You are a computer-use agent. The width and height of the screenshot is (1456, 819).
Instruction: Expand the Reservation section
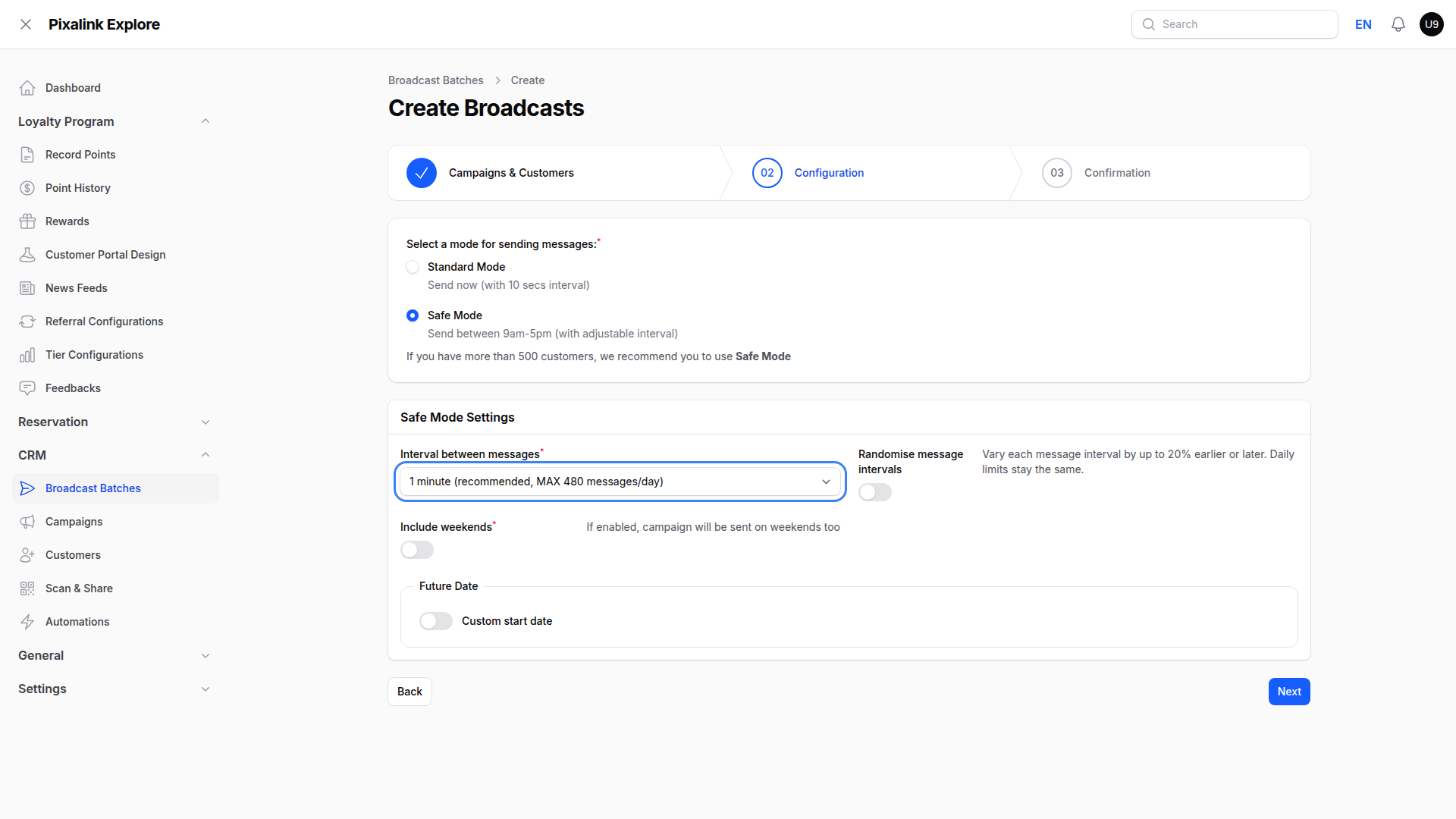tap(206, 422)
